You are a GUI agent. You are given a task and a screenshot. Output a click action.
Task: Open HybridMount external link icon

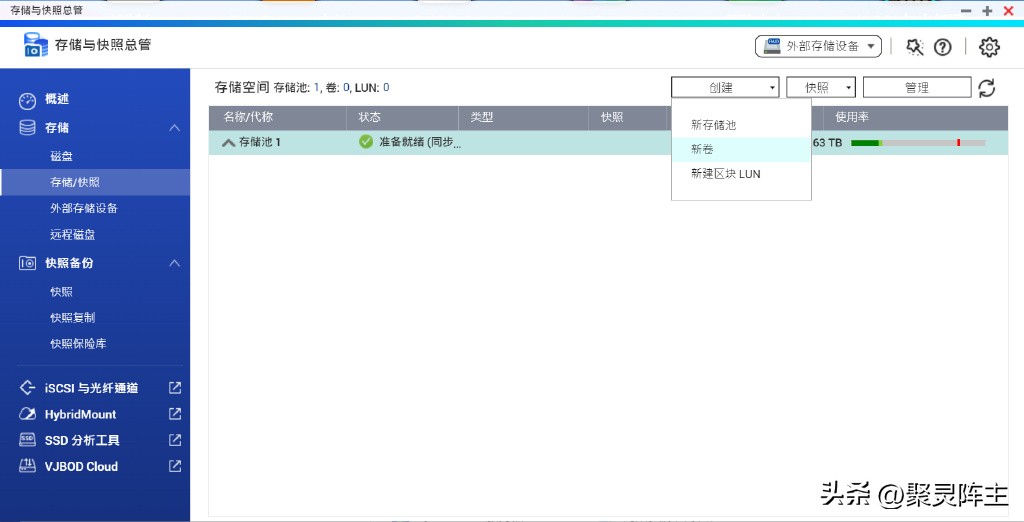[175, 414]
